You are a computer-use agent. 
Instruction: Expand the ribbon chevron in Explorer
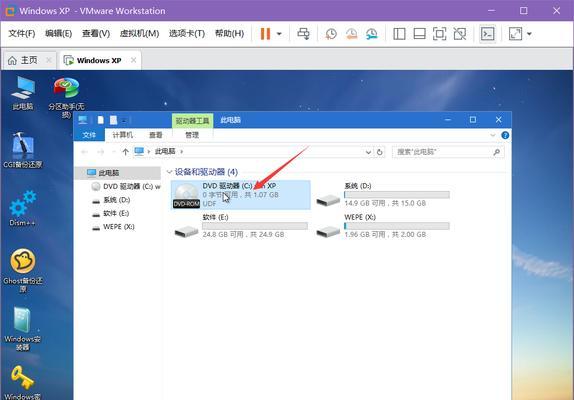point(492,135)
